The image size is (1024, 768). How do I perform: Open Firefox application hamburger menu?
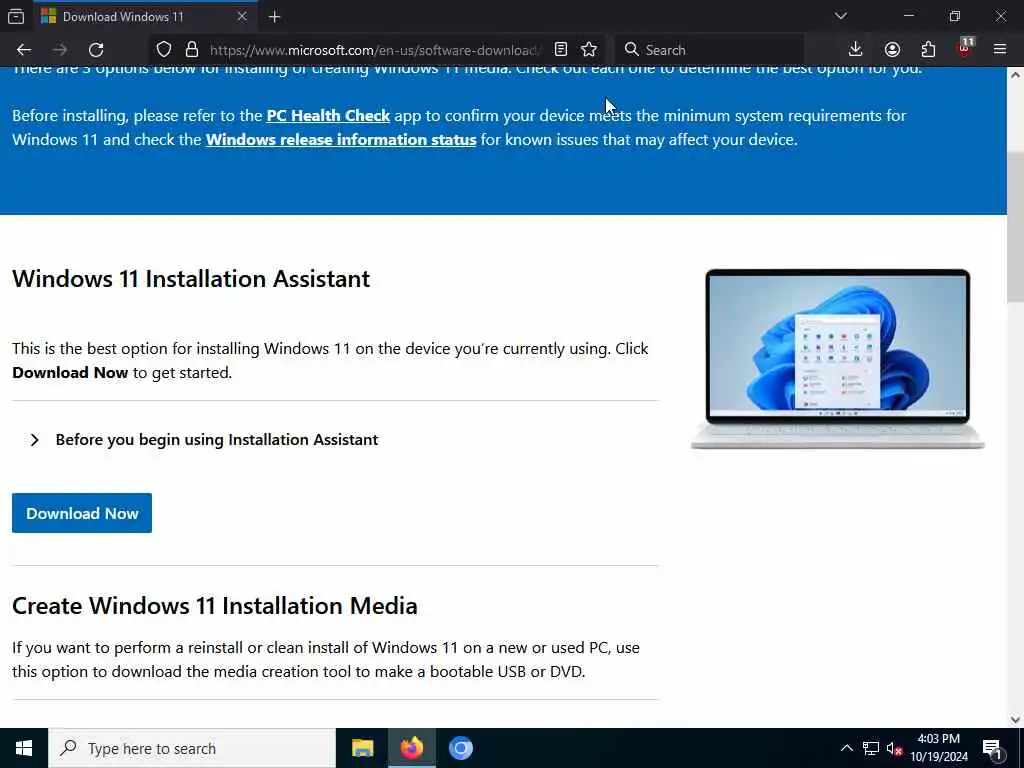[x=1000, y=50]
